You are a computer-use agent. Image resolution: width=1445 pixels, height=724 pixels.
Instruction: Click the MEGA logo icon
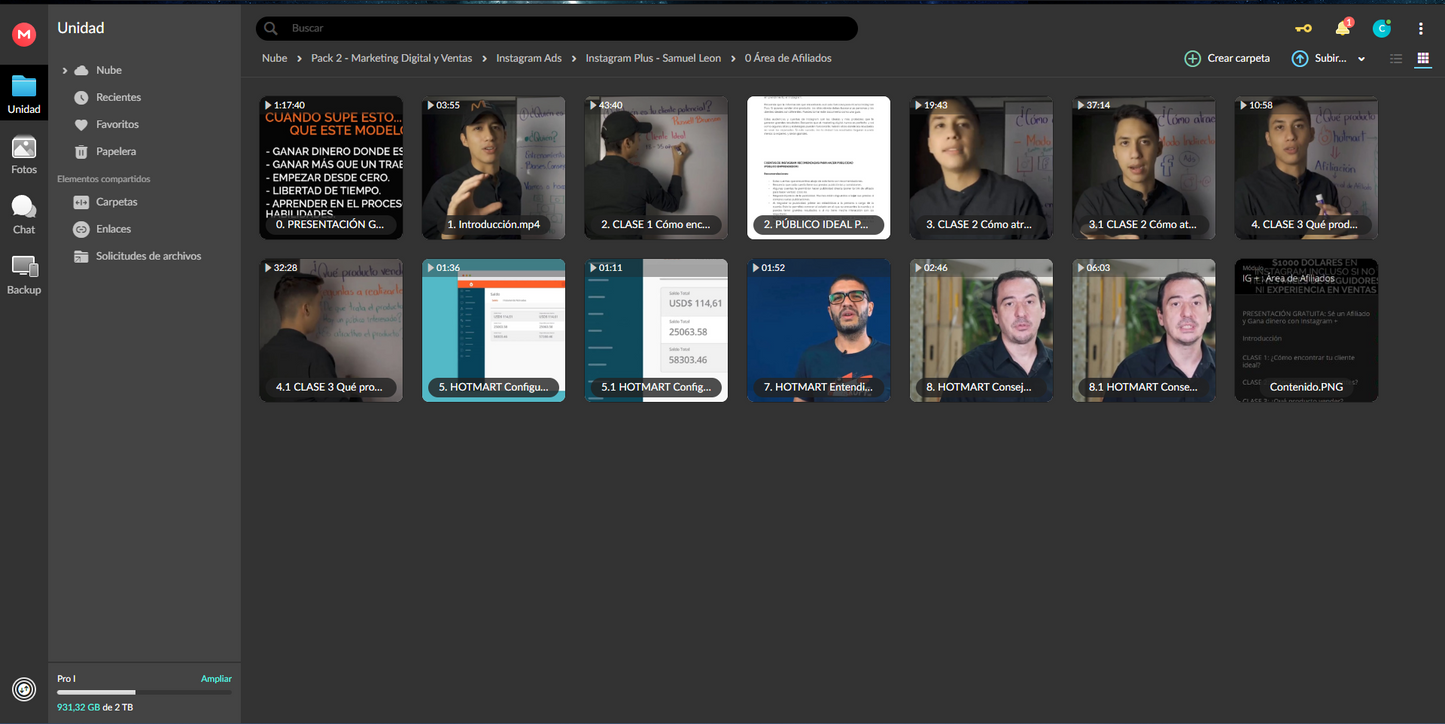(x=24, y=34)
